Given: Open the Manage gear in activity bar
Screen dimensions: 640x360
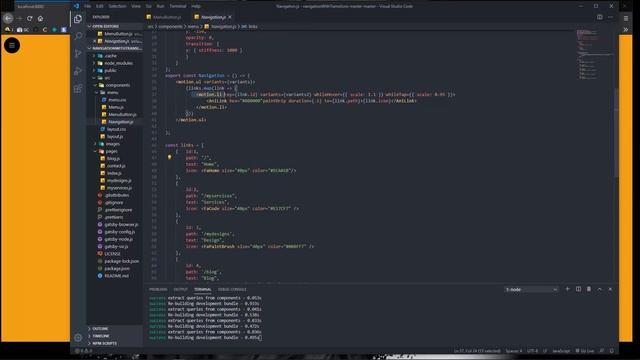Looking at the screenshot, I should point(78,338).
